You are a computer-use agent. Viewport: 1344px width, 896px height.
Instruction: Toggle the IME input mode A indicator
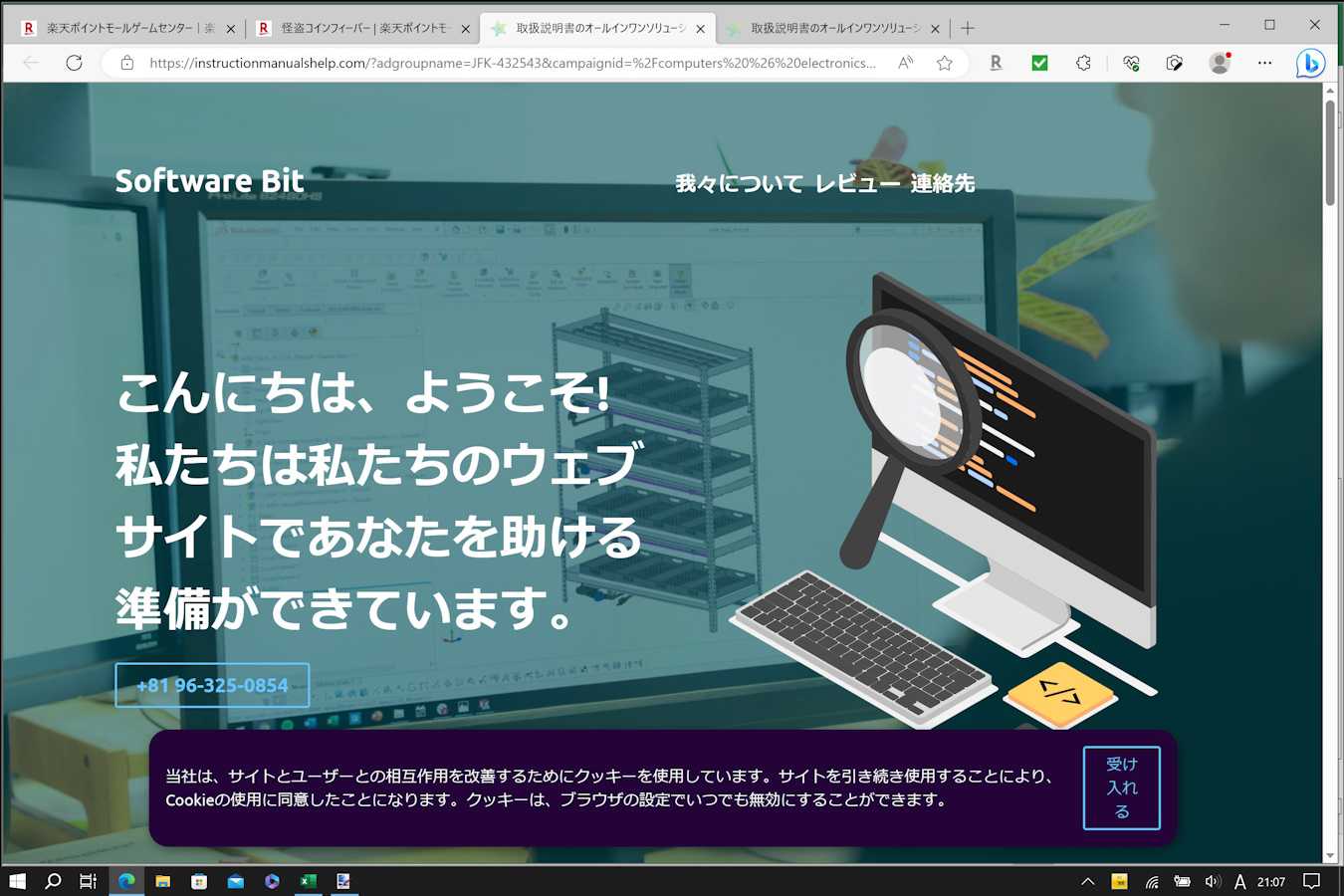pos(1239,881)
